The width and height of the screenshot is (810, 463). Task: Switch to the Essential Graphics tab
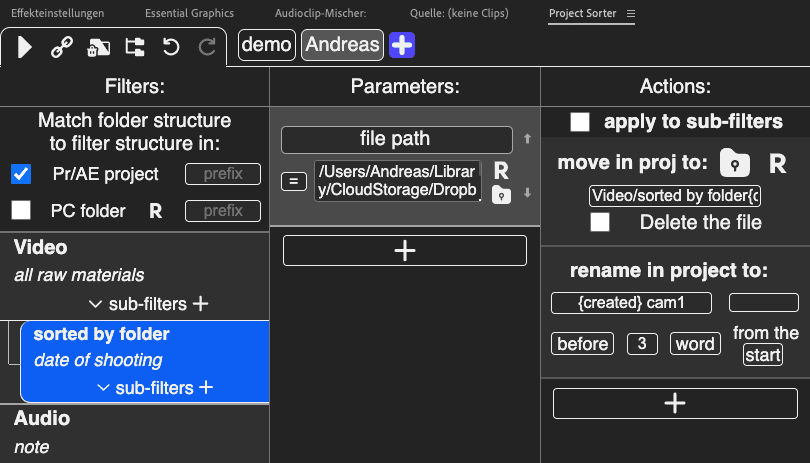point(189,13)
